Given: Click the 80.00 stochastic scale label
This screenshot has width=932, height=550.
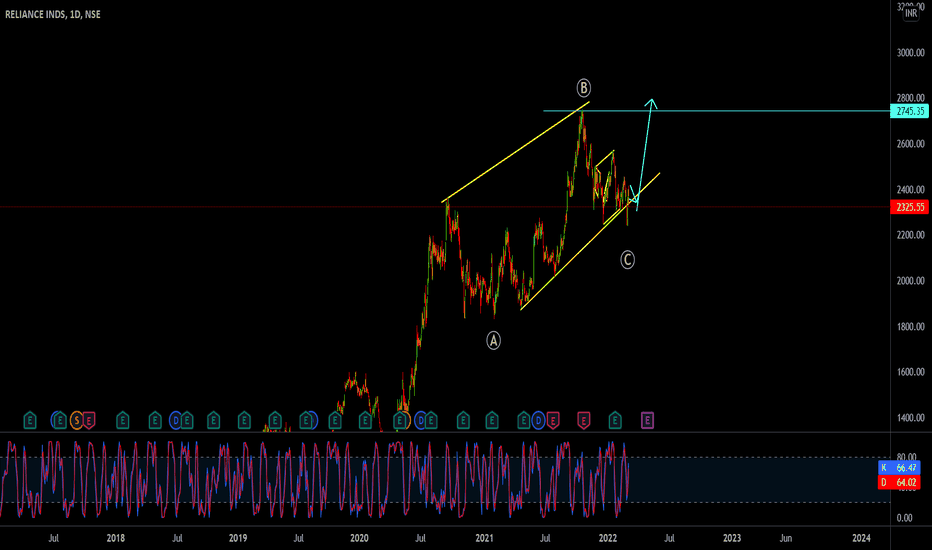Looking at the screenshot, I should click(x=906, y=457).
